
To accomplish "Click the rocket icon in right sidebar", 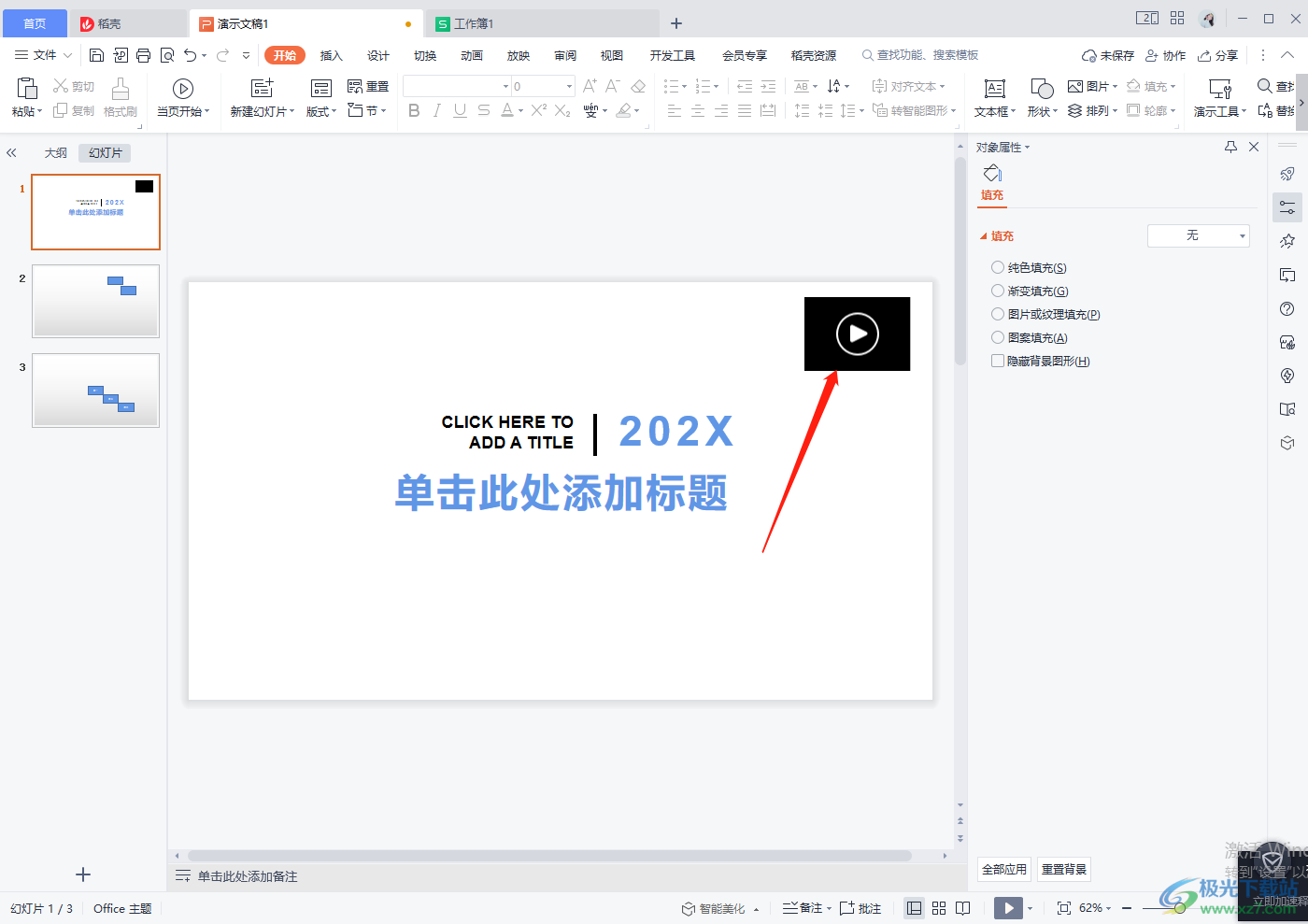I will (x=1287, y=174).
